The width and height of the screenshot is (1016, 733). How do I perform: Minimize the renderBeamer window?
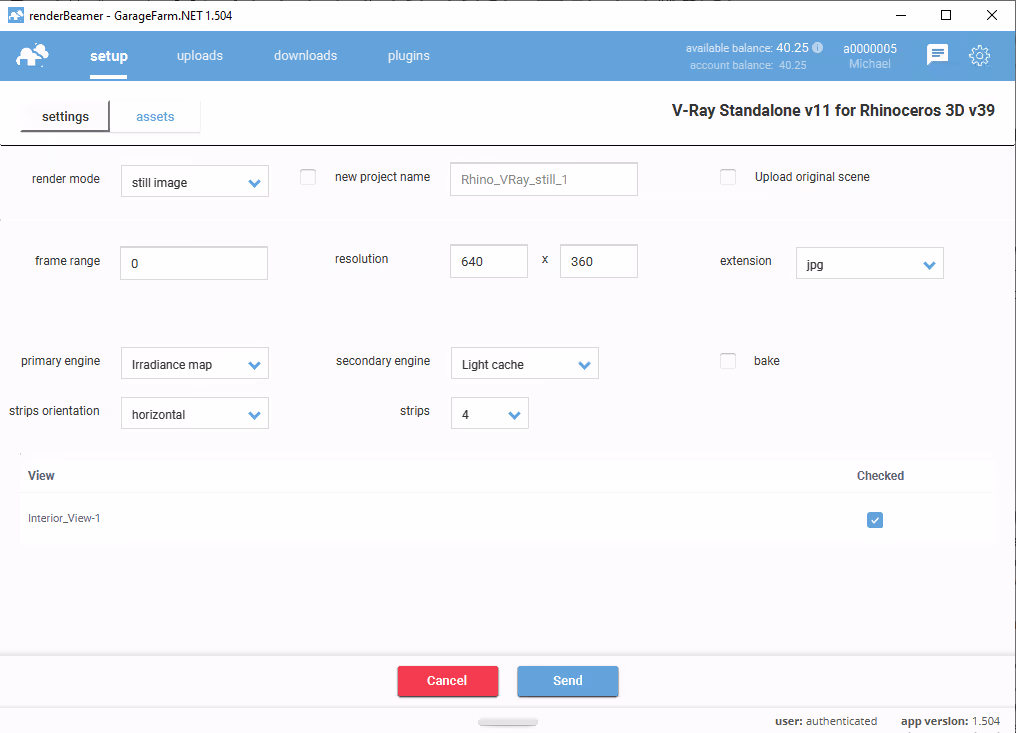tap(900, 15)
